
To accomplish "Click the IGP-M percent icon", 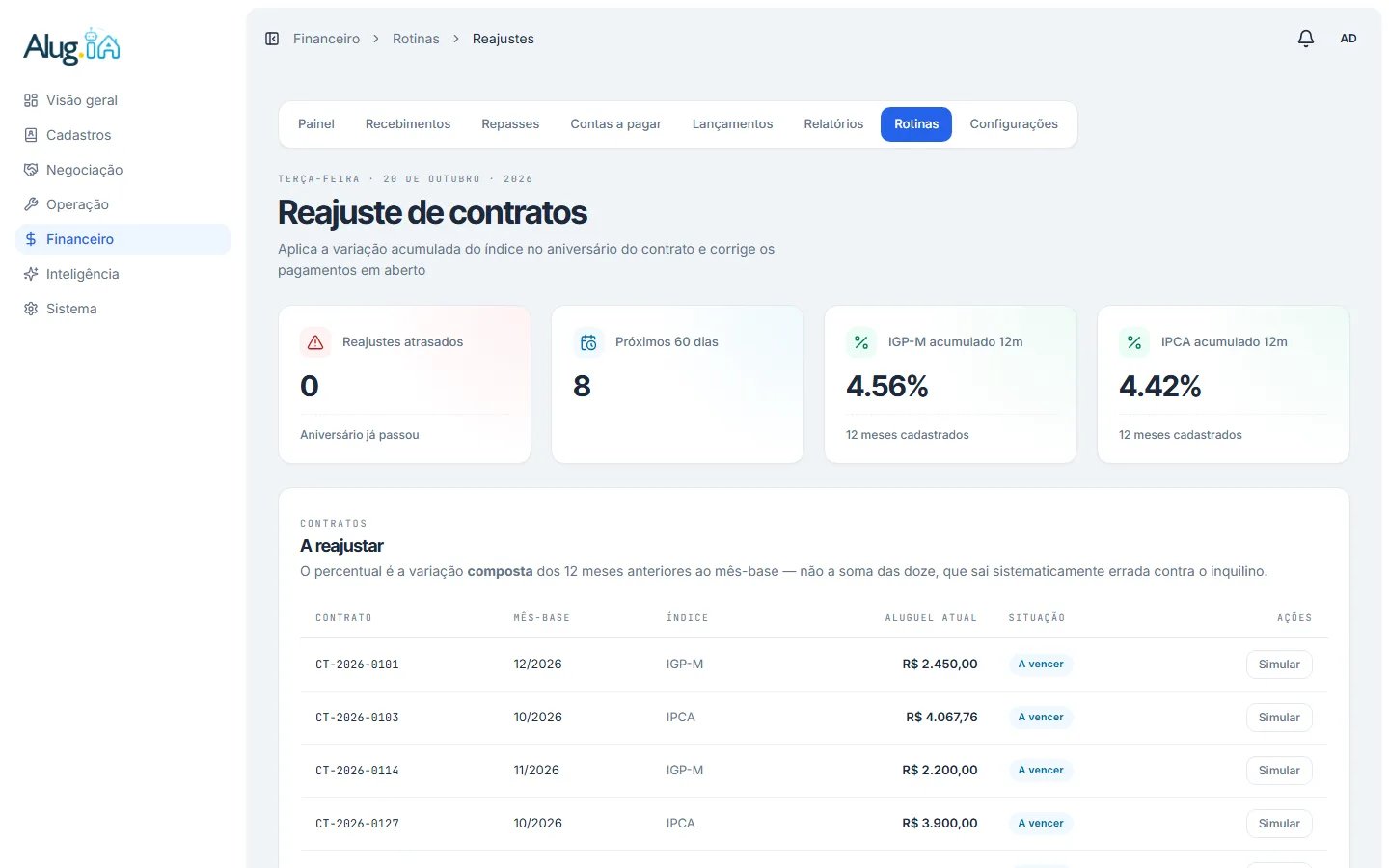I will click(861, 342).
